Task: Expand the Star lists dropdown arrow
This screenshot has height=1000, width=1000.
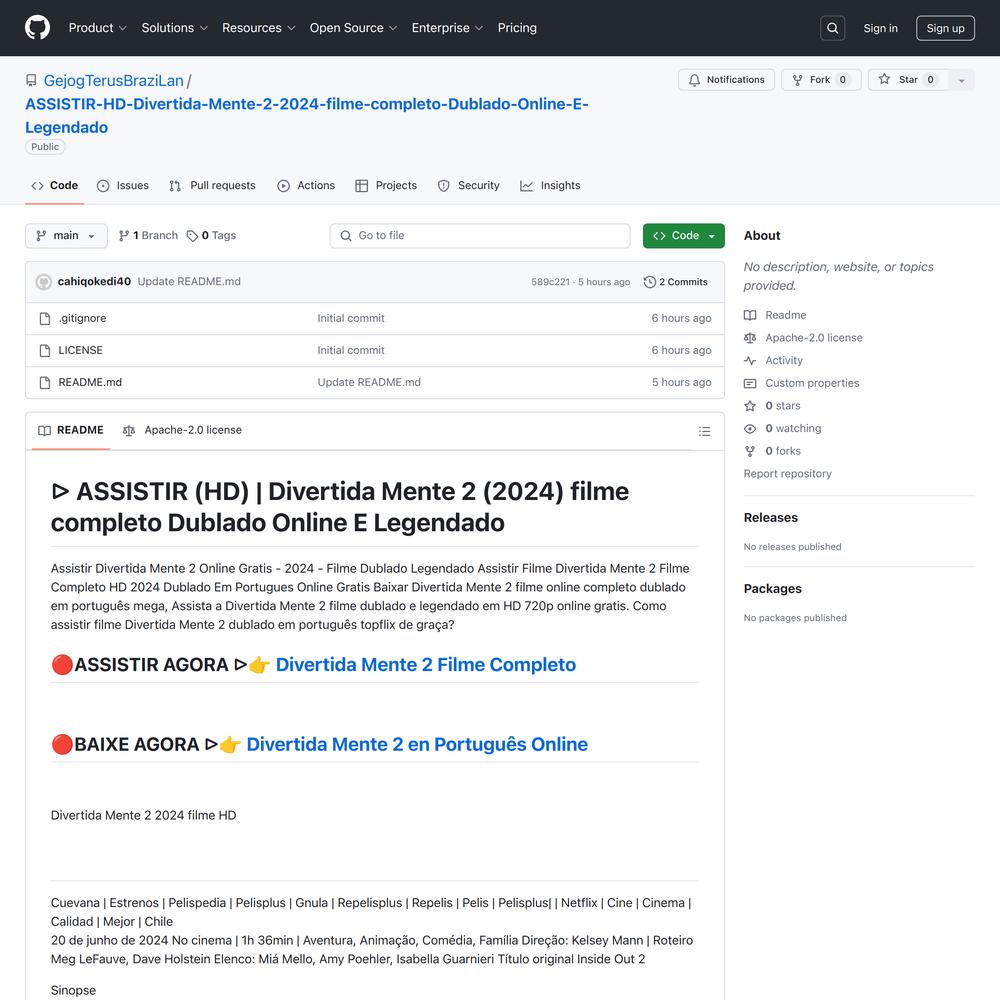Action: coord(962,80)
